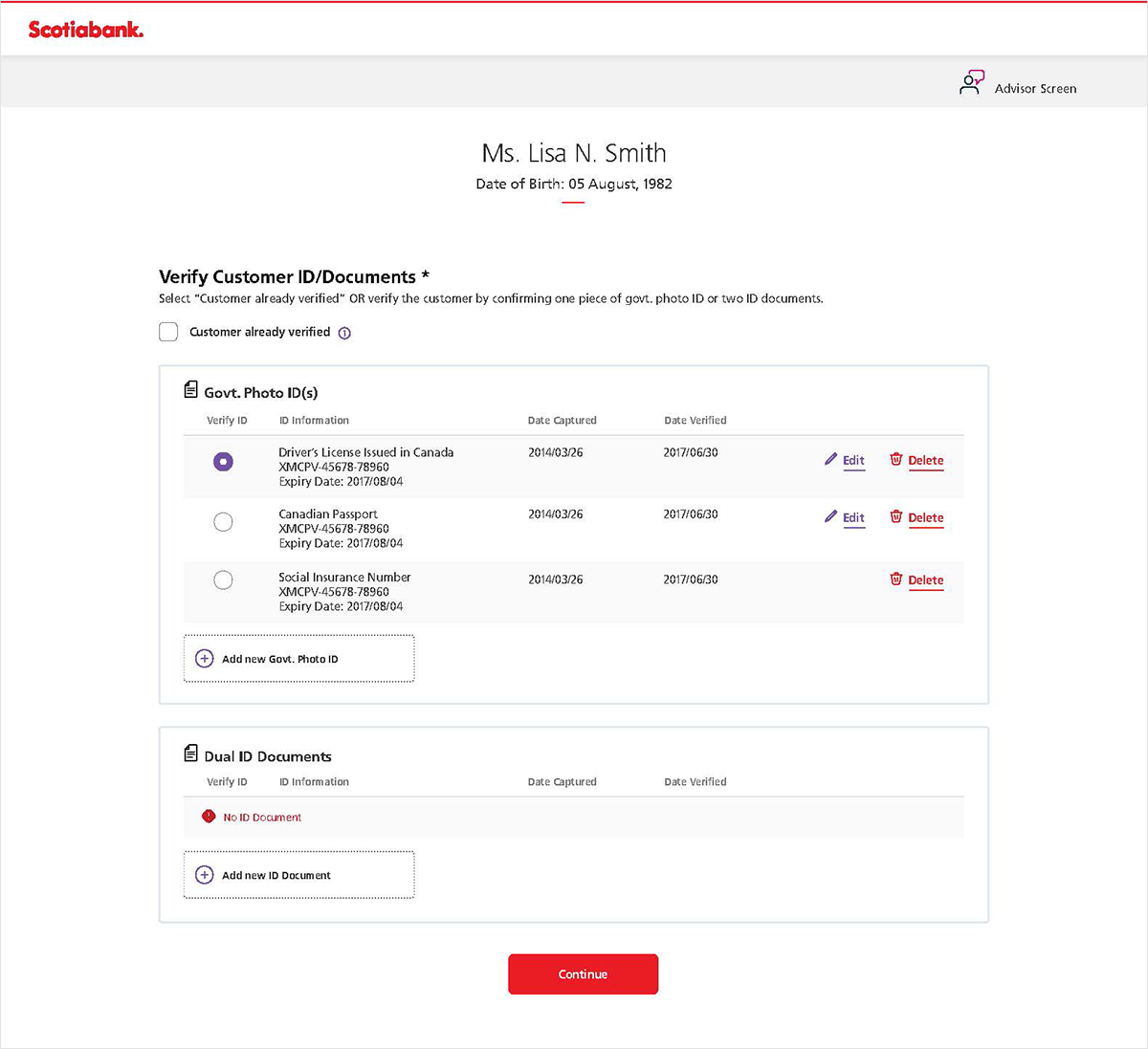Click the Scotiabank logo
The width and height of the screenshot is (1148, 1049).
click(x=86, y=30)
